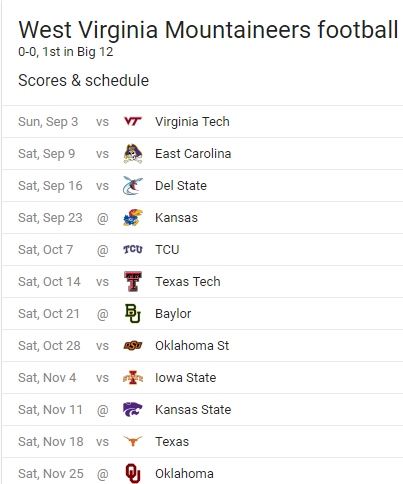This screenshot has height=484, width=403.
Task: Click the Oklahoma St team name
Action: (x=192, y=346)
